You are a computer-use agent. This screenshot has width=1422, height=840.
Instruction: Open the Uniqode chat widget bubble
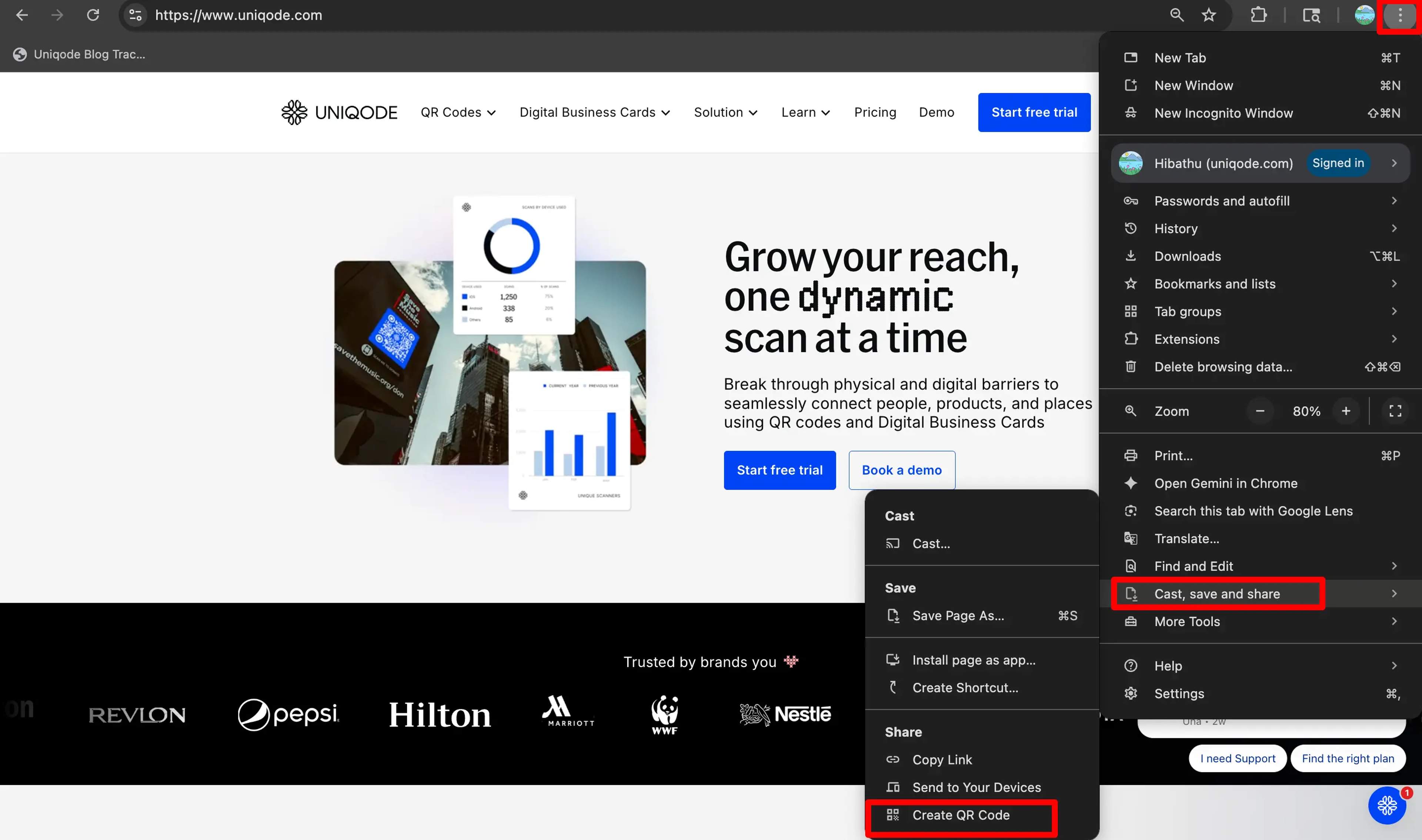pos(1387,805)
